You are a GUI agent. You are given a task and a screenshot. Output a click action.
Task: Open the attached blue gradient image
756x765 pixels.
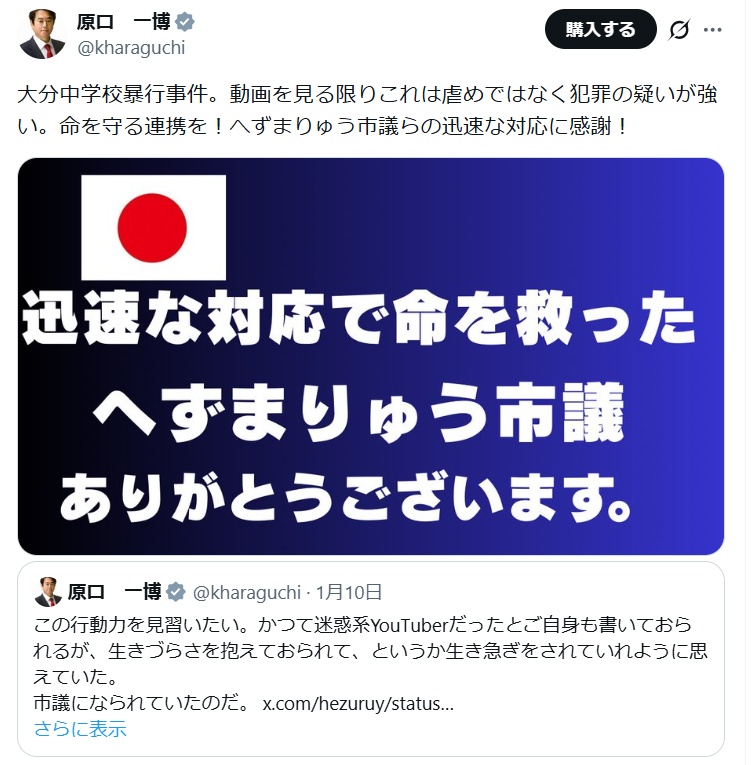371,356
